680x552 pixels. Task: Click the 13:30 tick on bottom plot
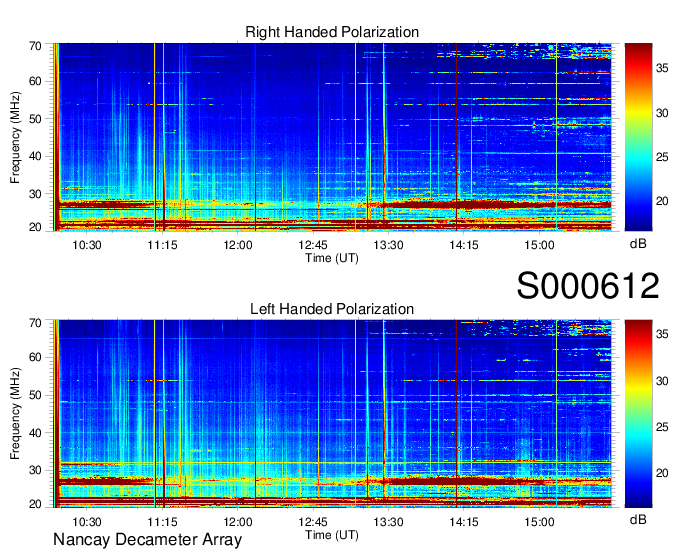(x=388, y=522)
